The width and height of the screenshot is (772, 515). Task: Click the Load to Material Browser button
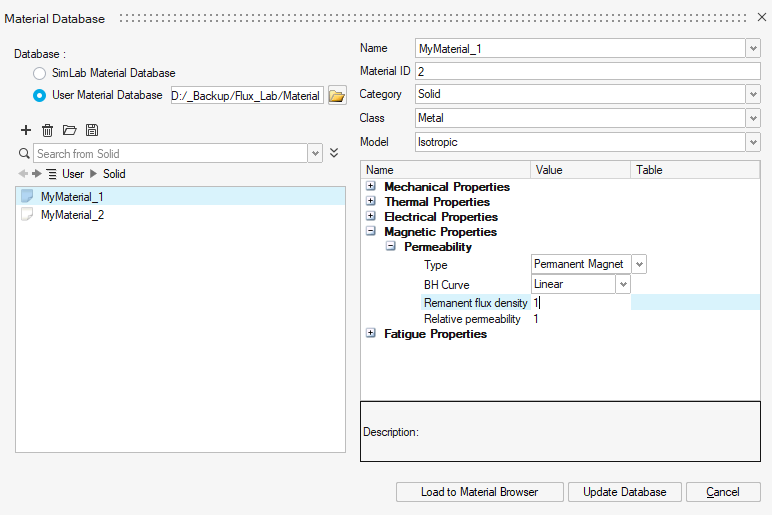click(x=479, y=492)
